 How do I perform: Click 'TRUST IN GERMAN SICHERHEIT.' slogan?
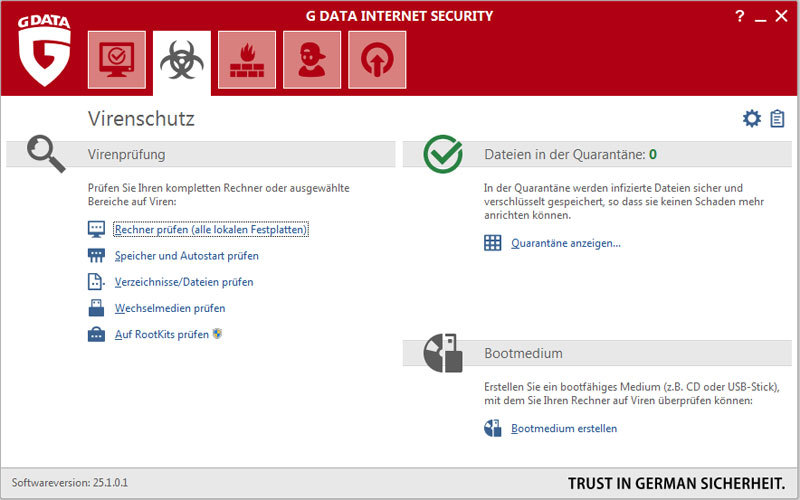click(676, 484)
